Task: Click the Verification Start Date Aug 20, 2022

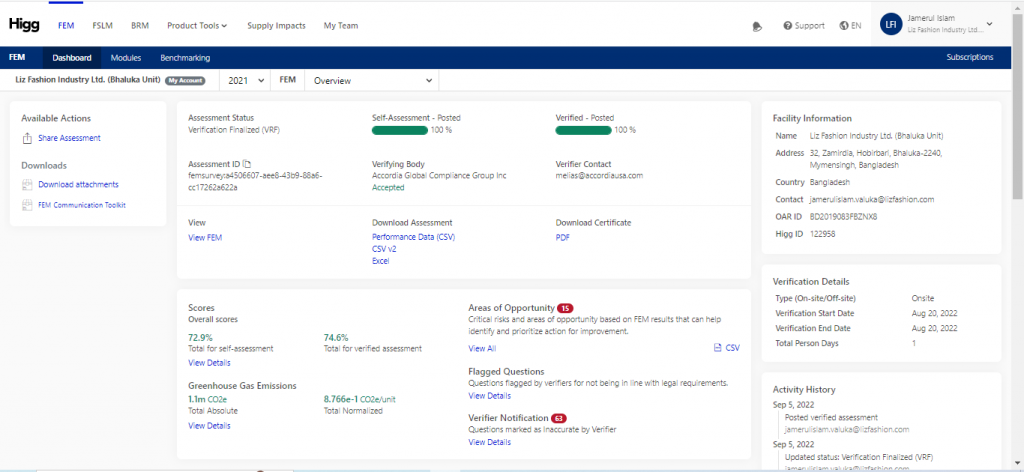Action: (935, 313)
